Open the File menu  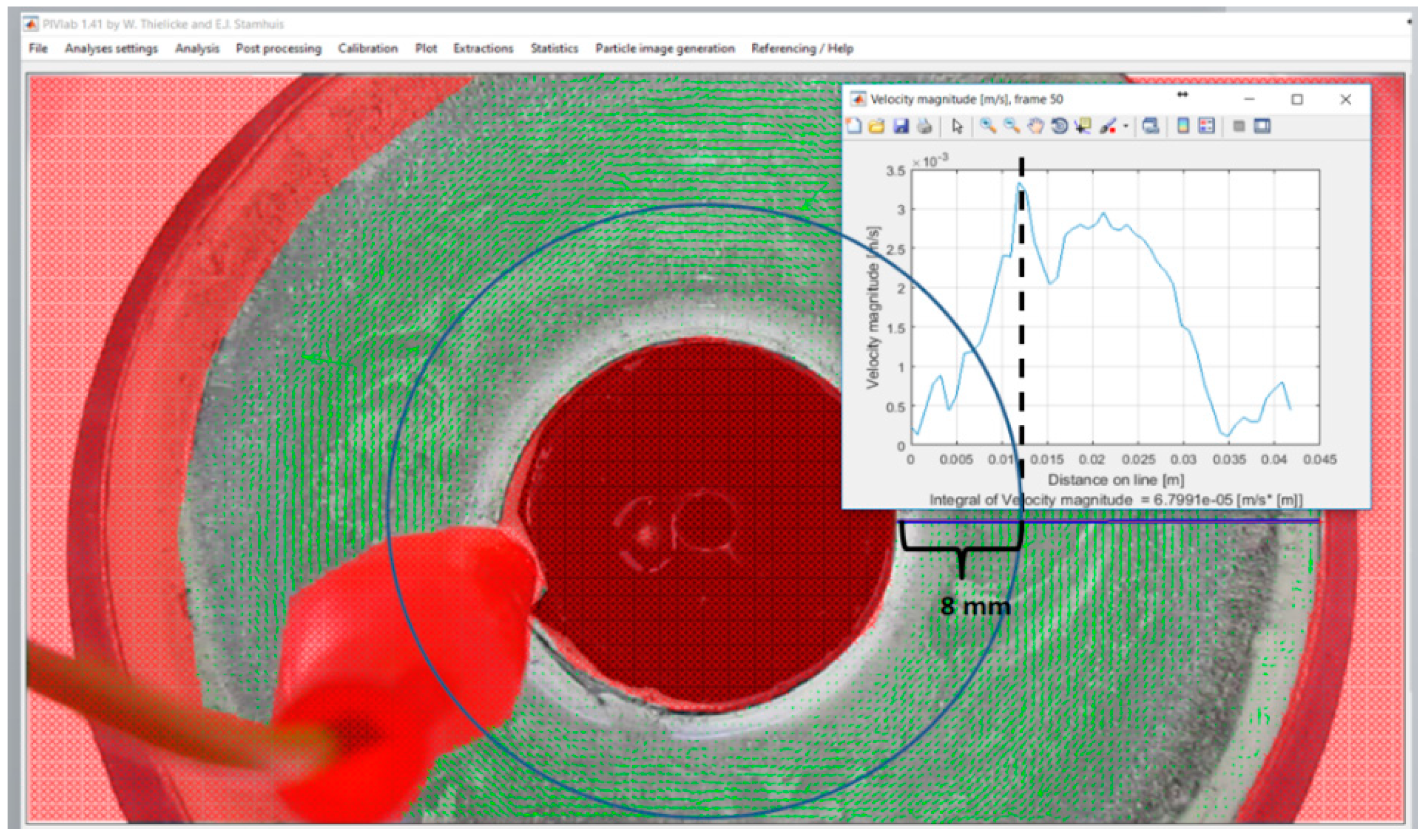point(38,49)
